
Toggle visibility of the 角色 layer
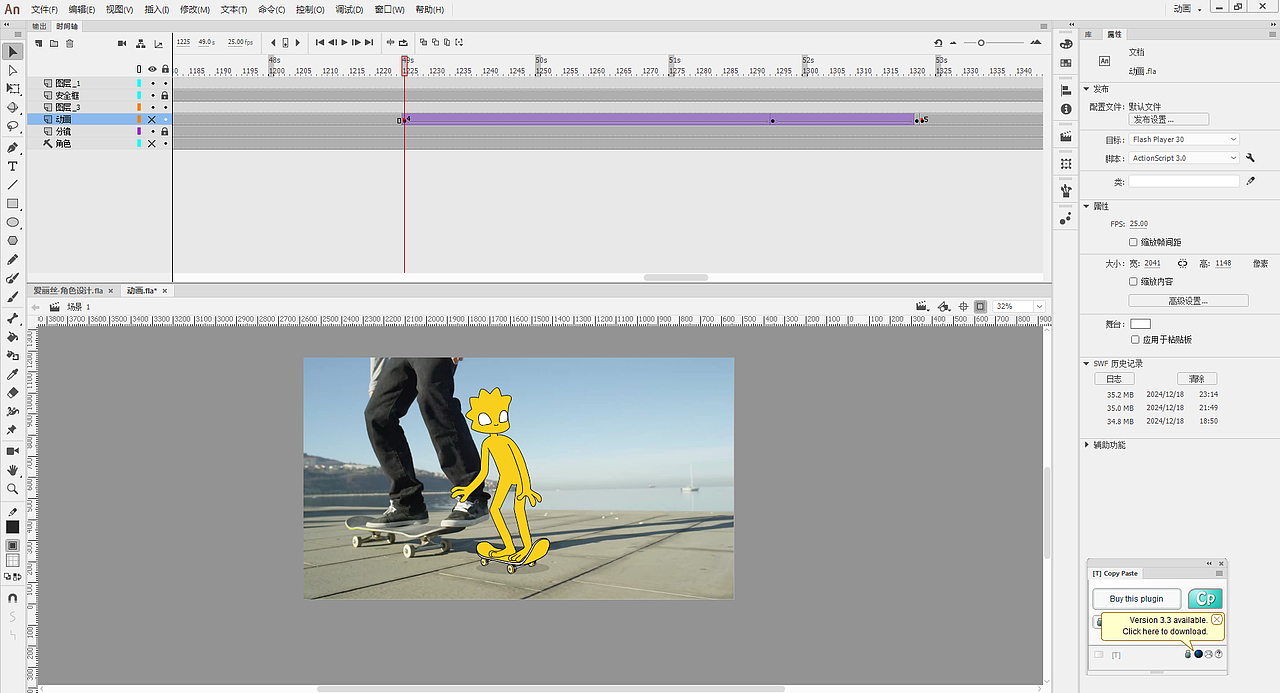coord(152,143)
